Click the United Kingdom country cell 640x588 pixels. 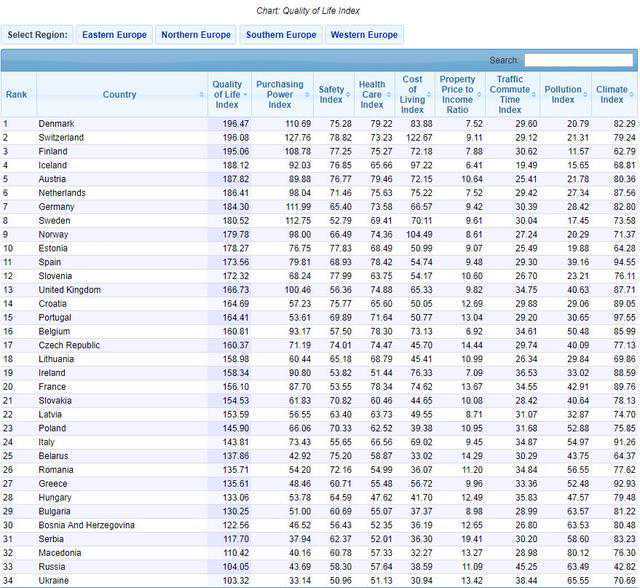click(x=71, y=289)
